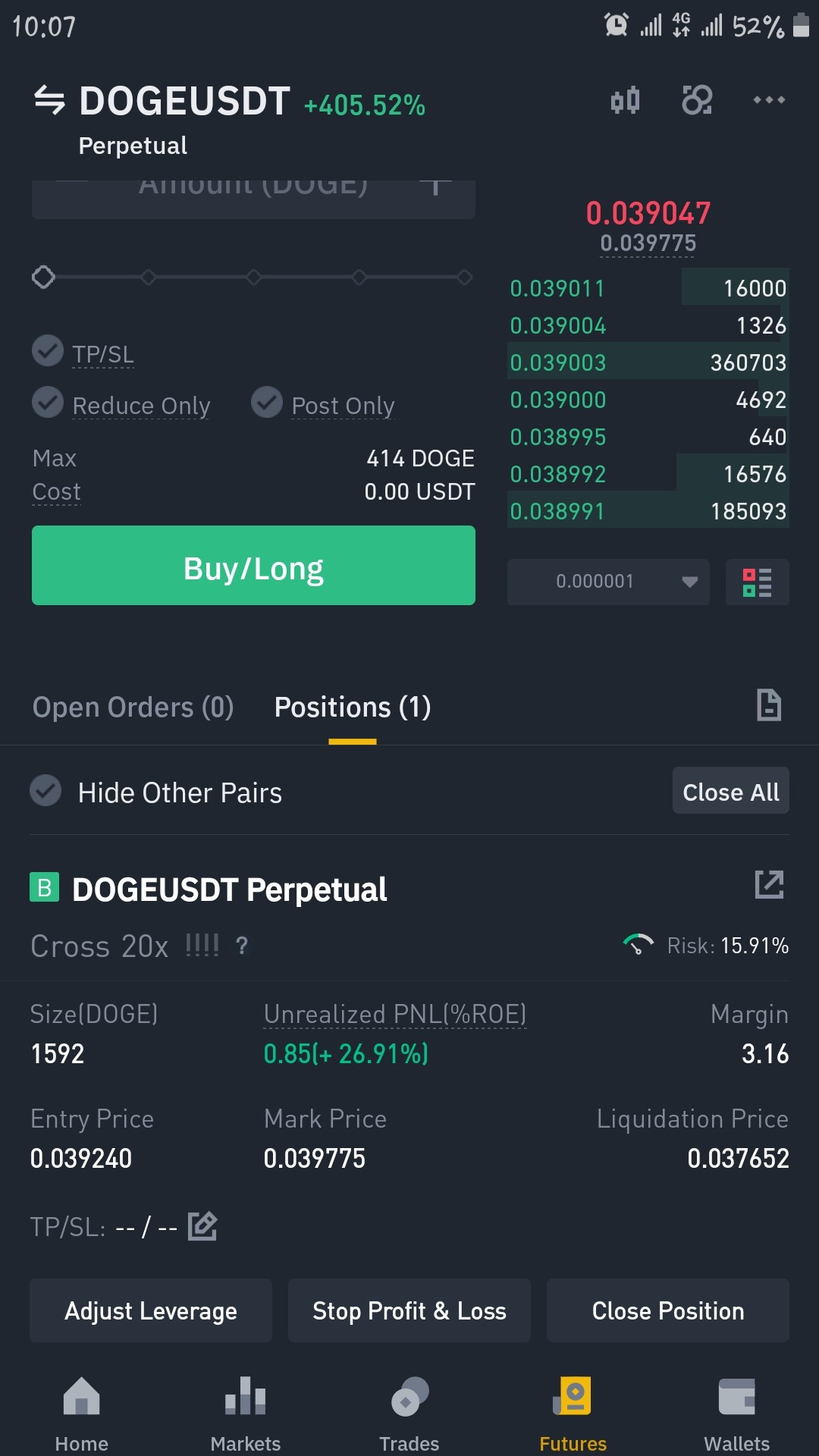The width and height of the screenshot is (819, 1456).
Task: Open the 0.000001 price precision dropdown
Action: (608, 582)
